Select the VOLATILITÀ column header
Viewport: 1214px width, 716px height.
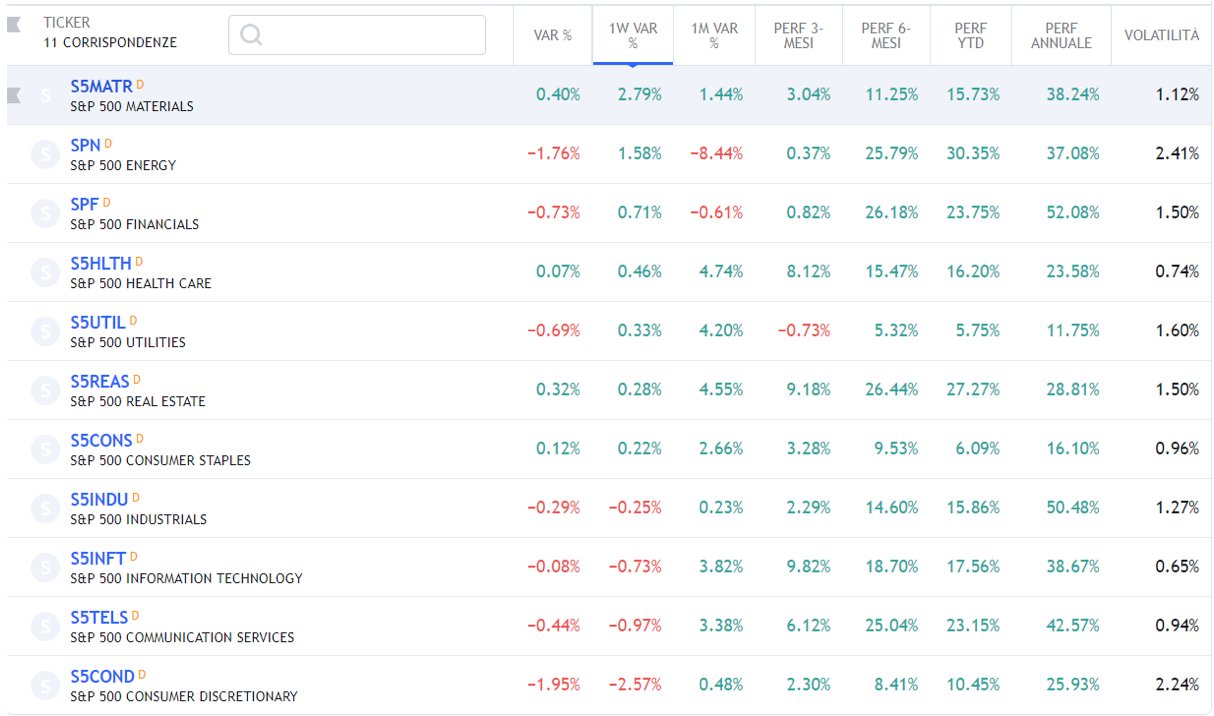click(1160, 35)
